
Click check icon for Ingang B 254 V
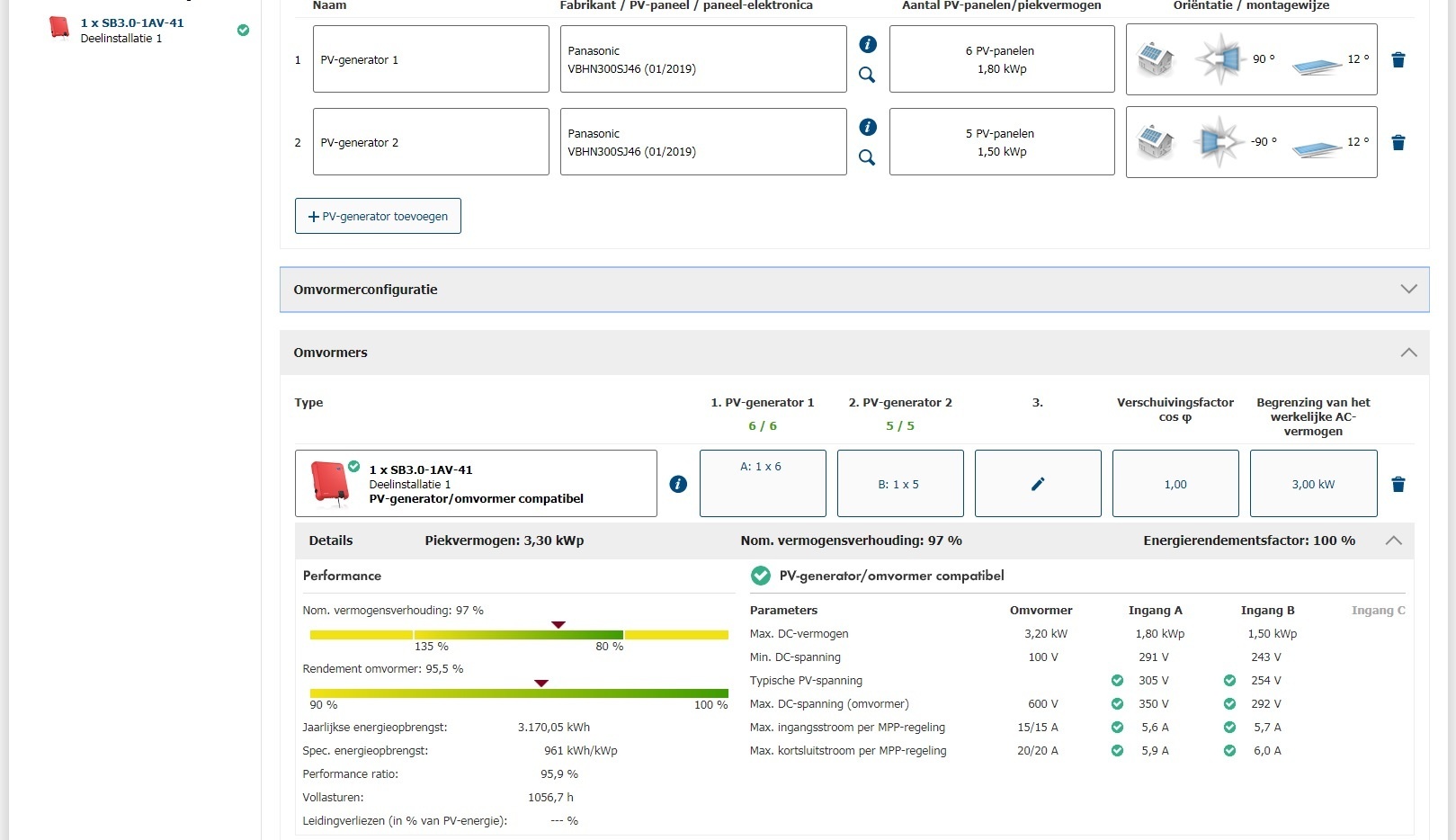click(1229, 681)
